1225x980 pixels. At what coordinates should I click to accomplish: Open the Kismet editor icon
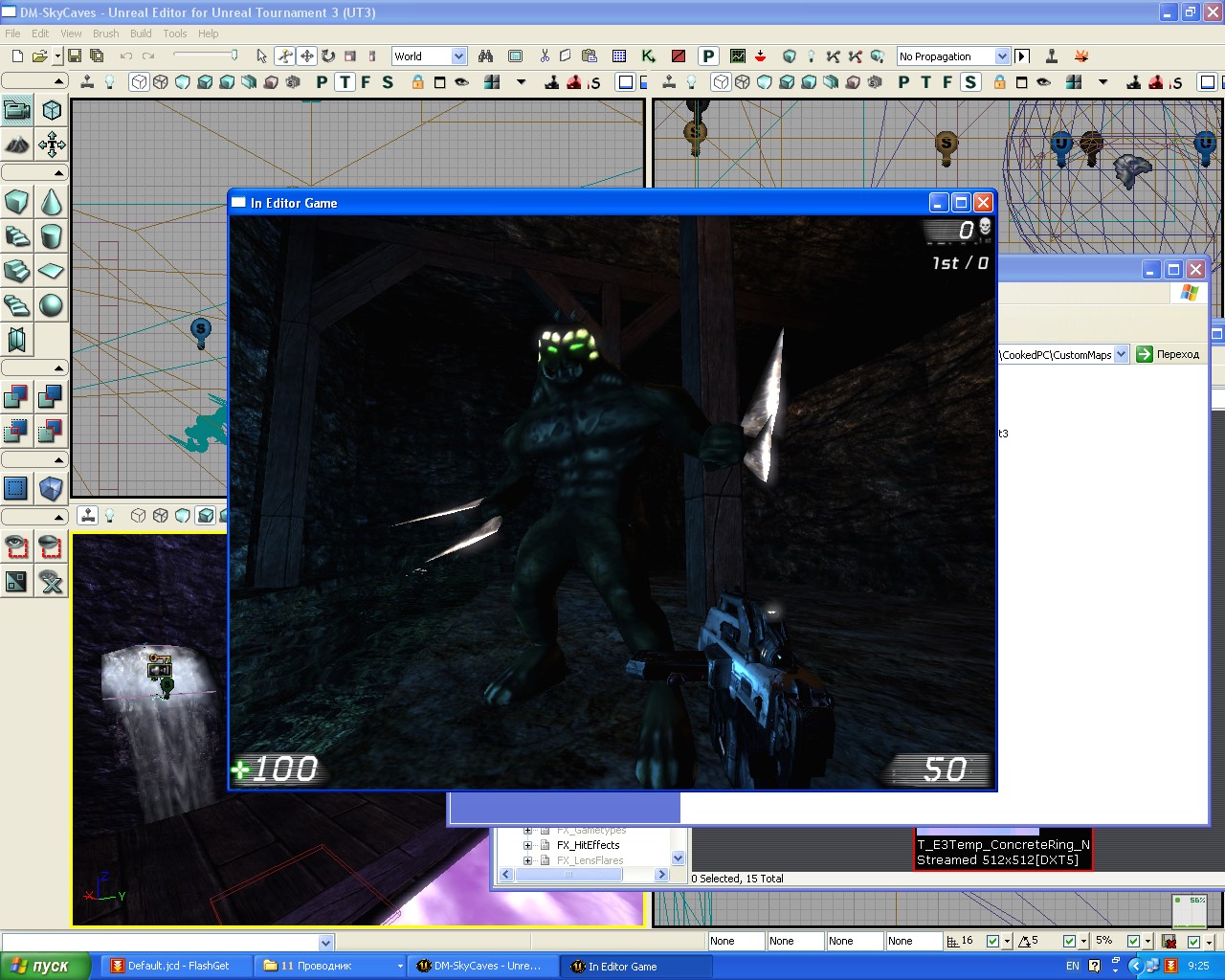tap(649, 56)
